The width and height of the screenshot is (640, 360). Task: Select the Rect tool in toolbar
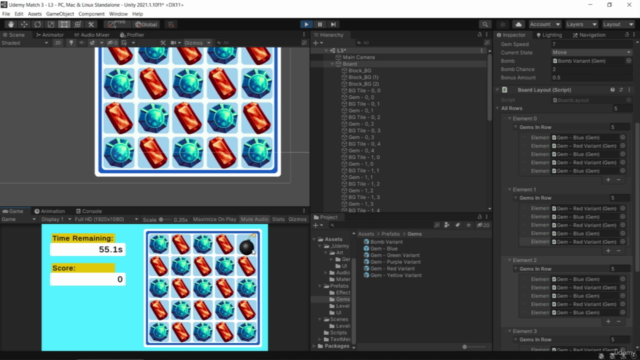tap(64, 24)
